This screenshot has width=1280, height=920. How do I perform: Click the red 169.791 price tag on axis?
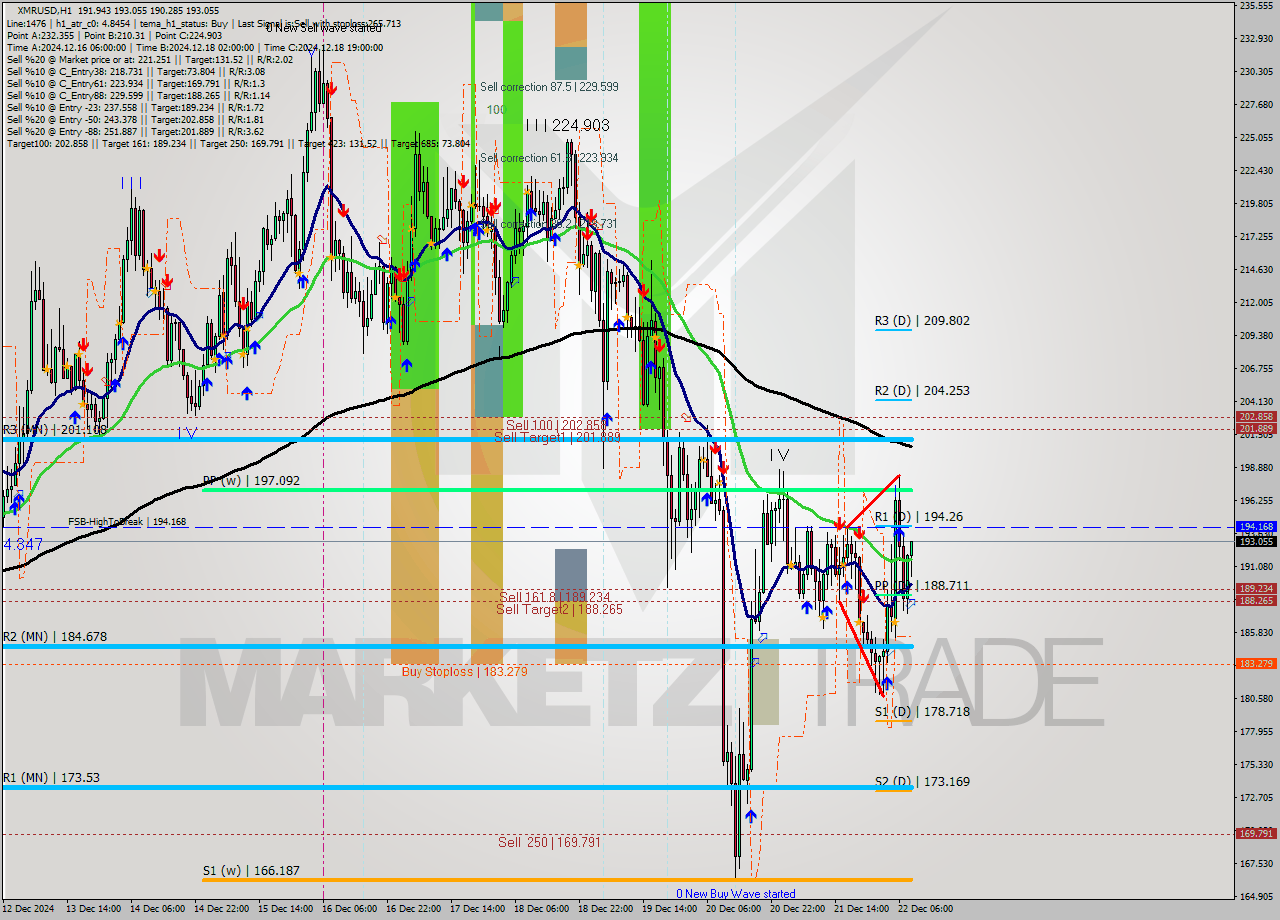tap(1256, 833)
